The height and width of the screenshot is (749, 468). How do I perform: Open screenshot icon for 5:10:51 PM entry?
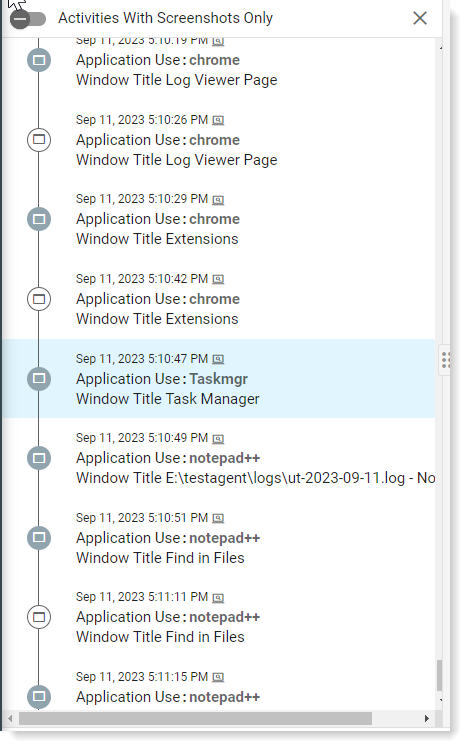click(218, 518)
